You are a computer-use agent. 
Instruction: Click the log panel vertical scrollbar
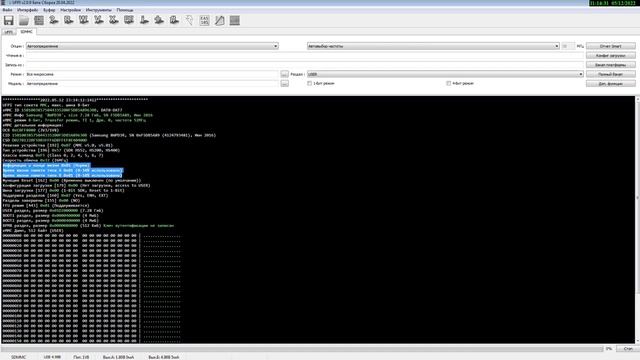638,220
